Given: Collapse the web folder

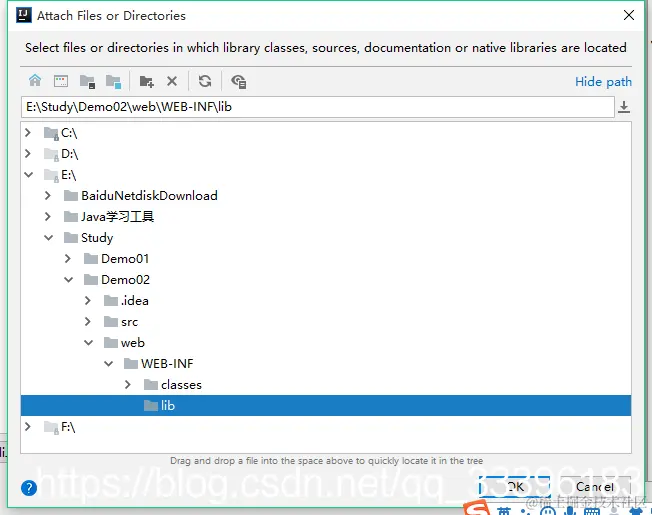Looking at the screenshot, I should point(88,343).
